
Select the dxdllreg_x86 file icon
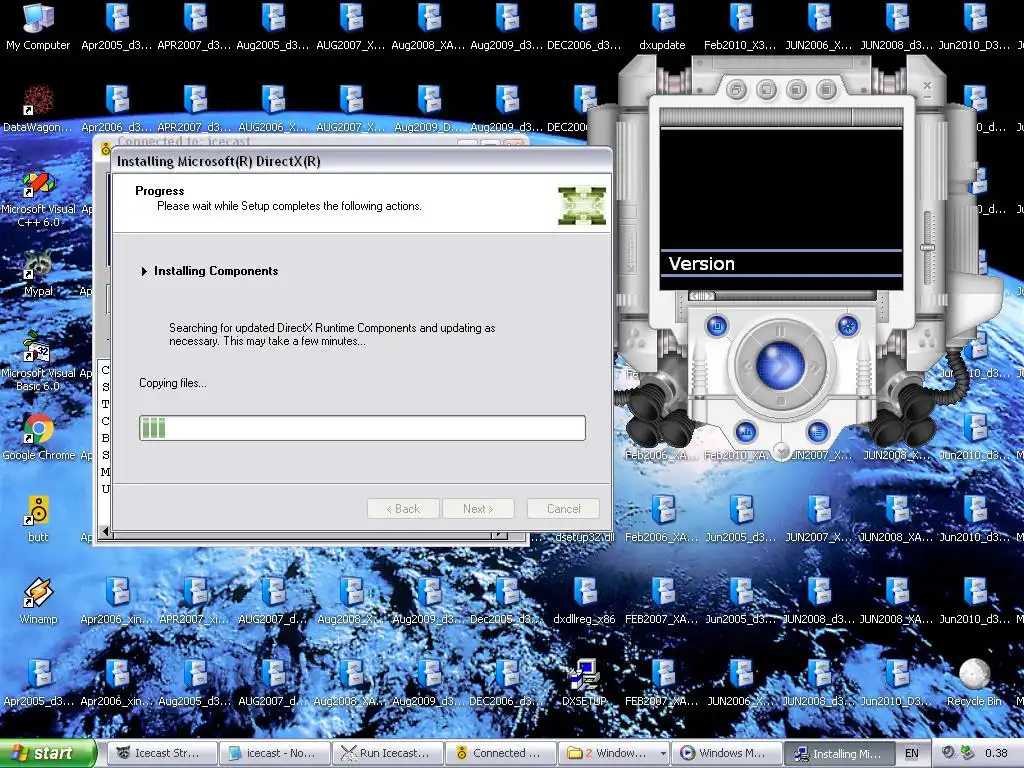click(584, 601)
